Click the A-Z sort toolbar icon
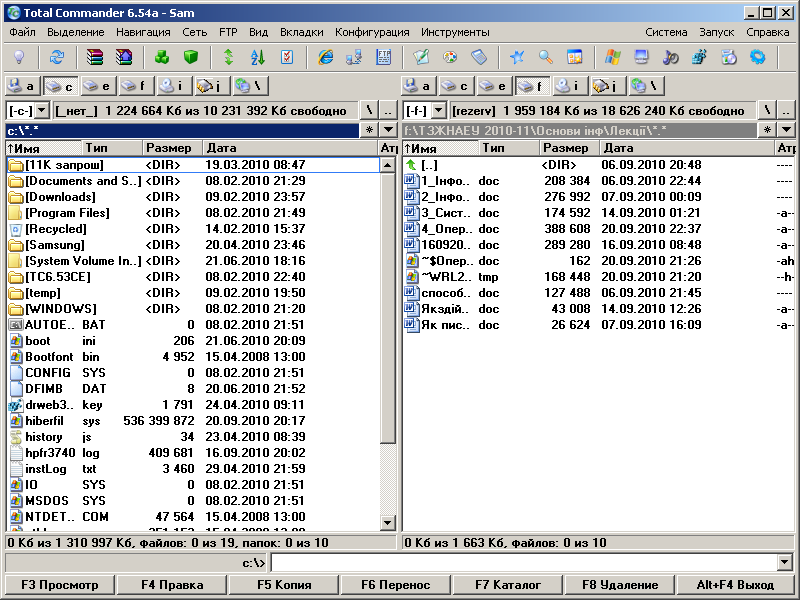The width and height of the screenshot is (800, 600). coord(258,57)
